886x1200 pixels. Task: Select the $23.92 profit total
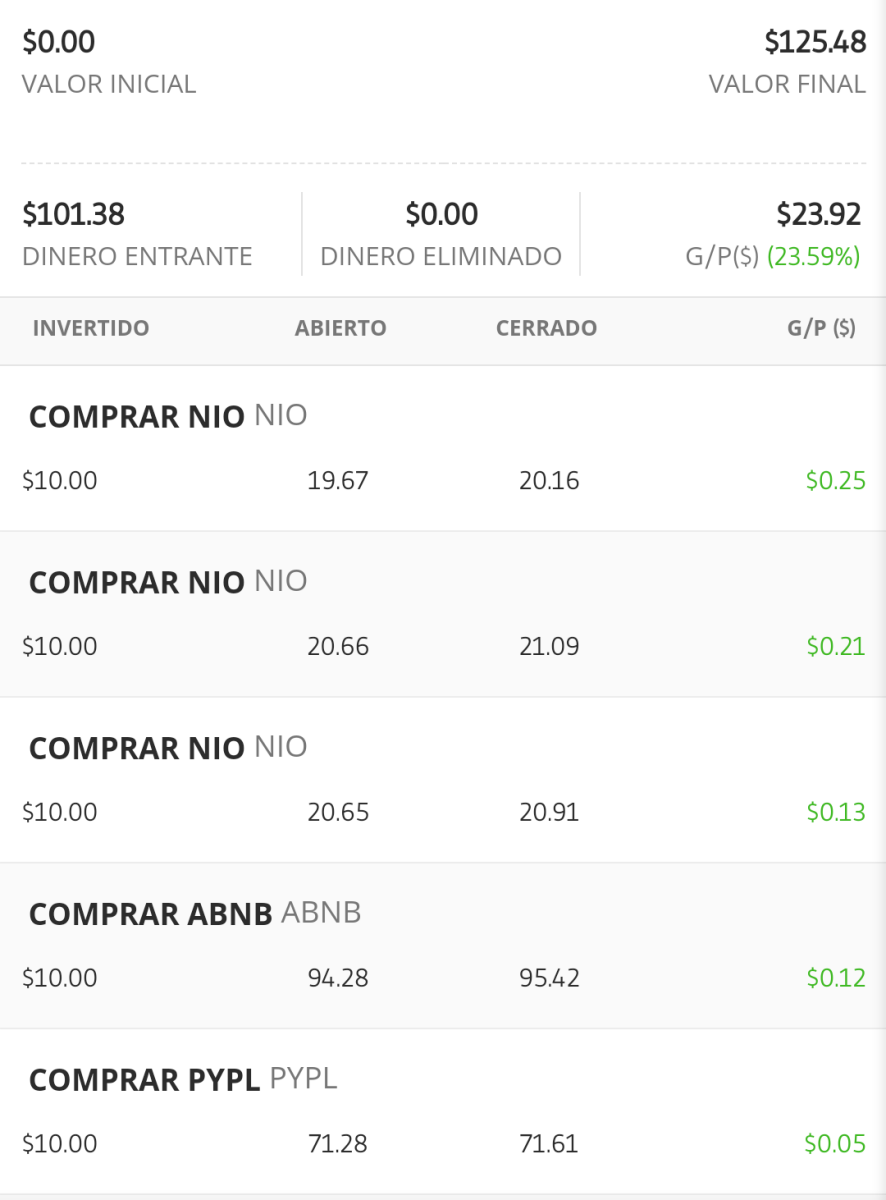click(819, 214)
